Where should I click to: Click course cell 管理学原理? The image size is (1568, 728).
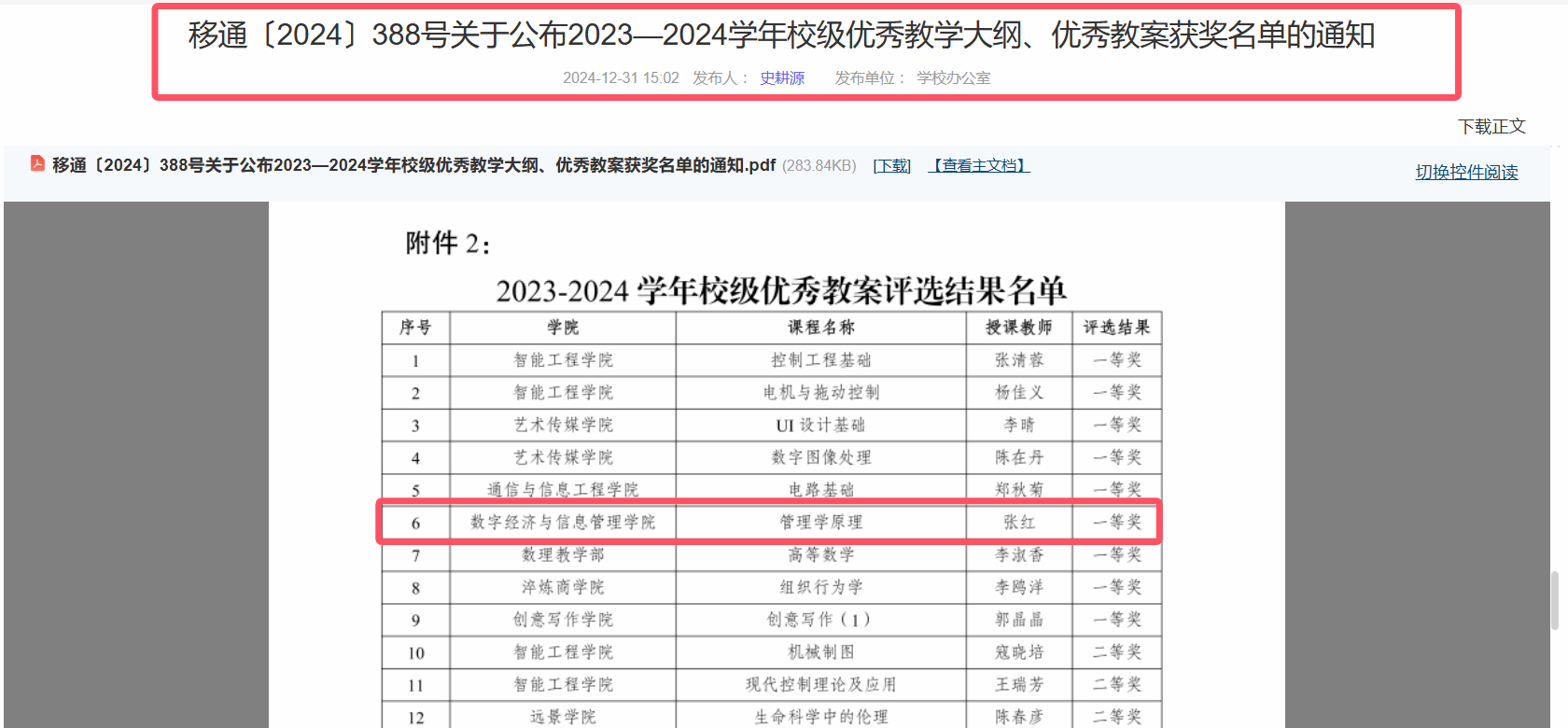(x=821, y=523)
